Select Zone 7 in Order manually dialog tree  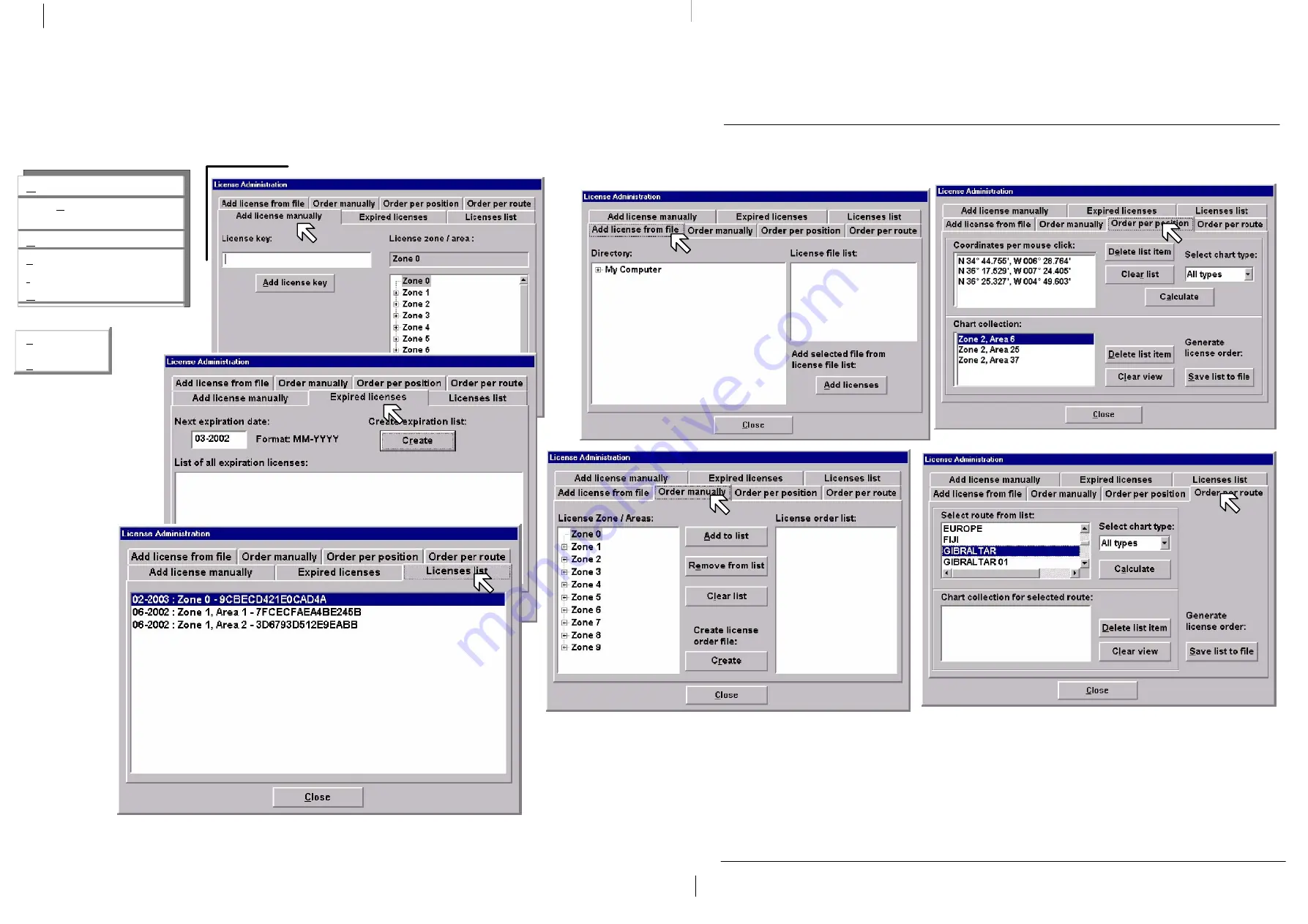586,623
